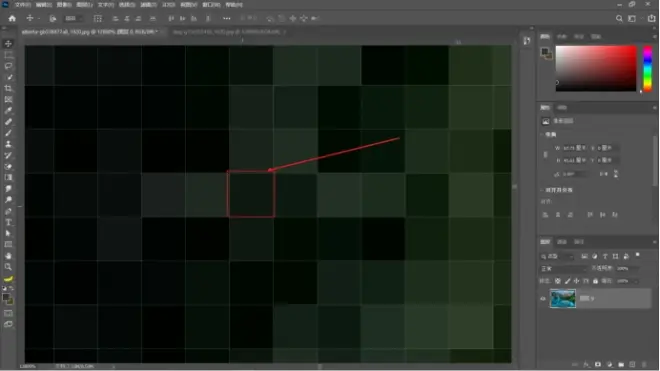Toggle layer visibility eye icon
The image size is (660, 371).
(543, 299)
